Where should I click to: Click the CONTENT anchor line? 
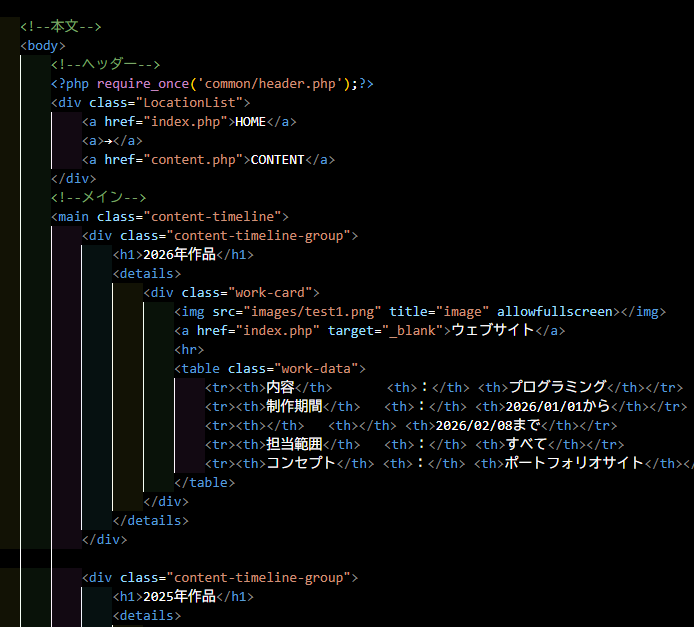pos(208,160)
